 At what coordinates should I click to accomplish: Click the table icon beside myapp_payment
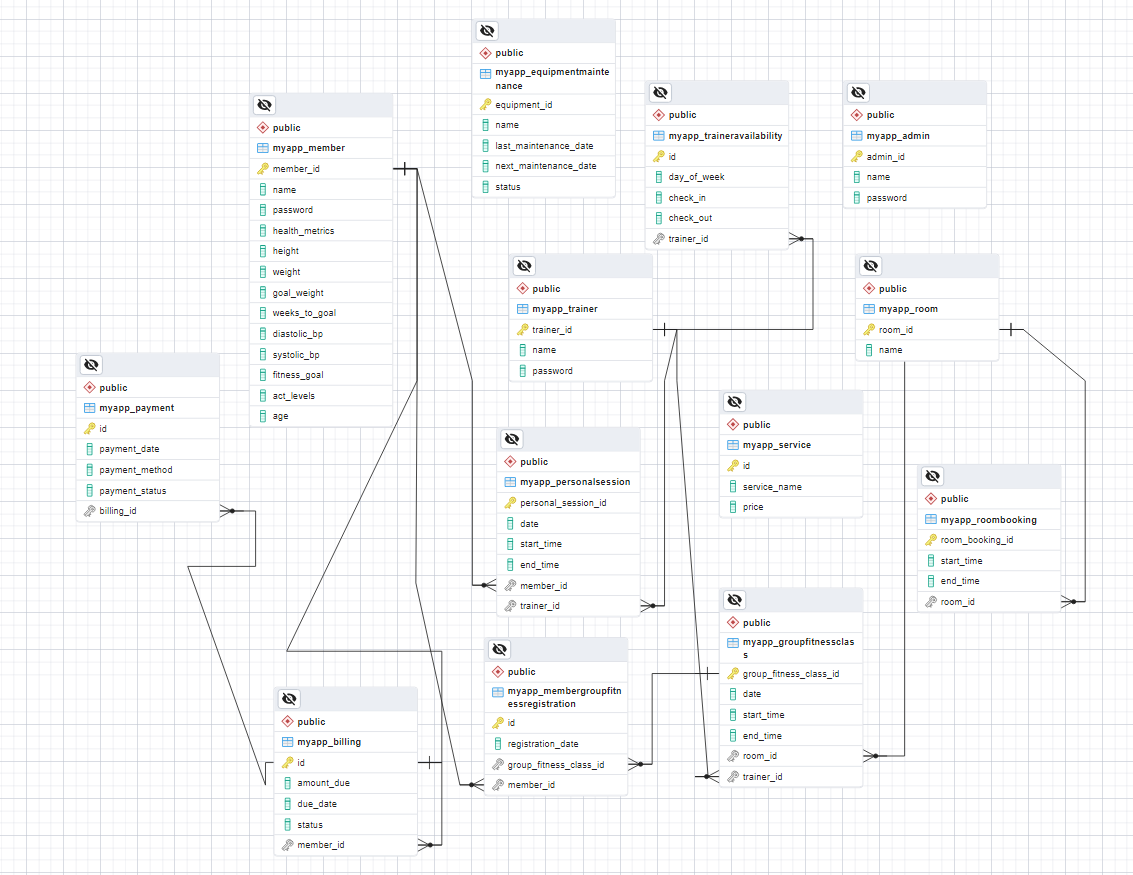pos(90,408)
